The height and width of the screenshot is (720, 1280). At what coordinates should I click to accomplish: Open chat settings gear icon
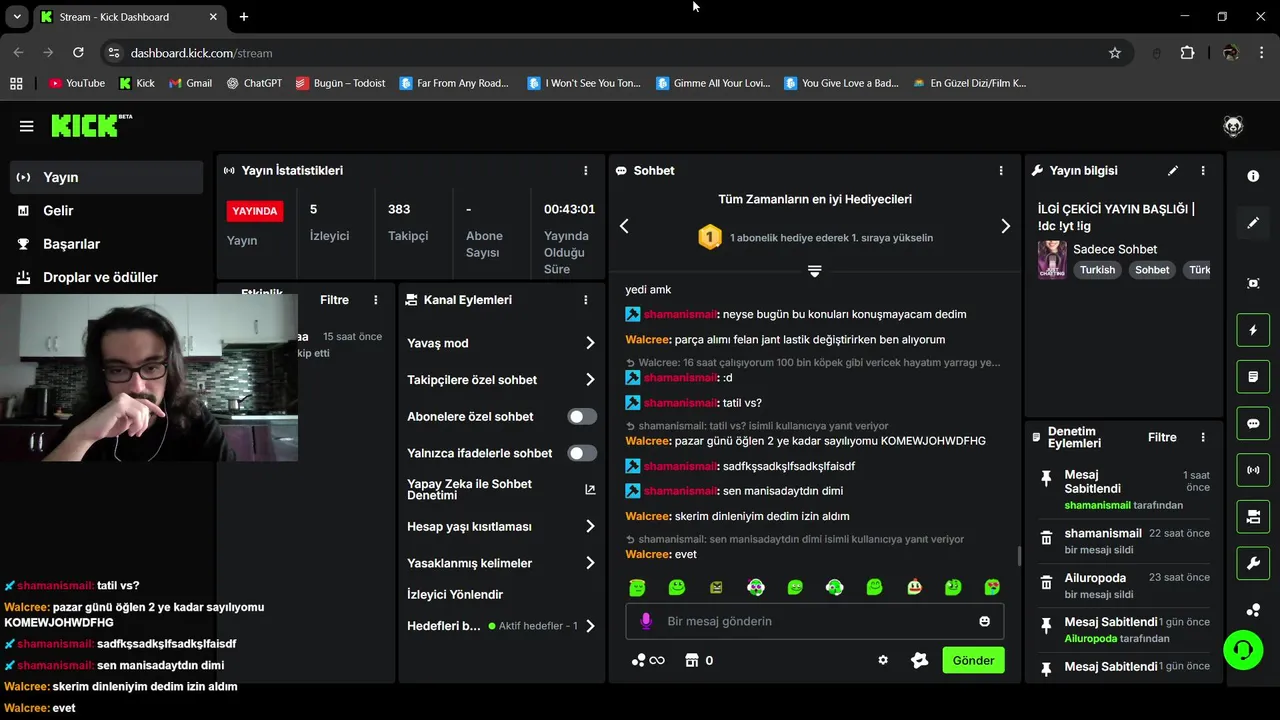click(x=883, y=660)
